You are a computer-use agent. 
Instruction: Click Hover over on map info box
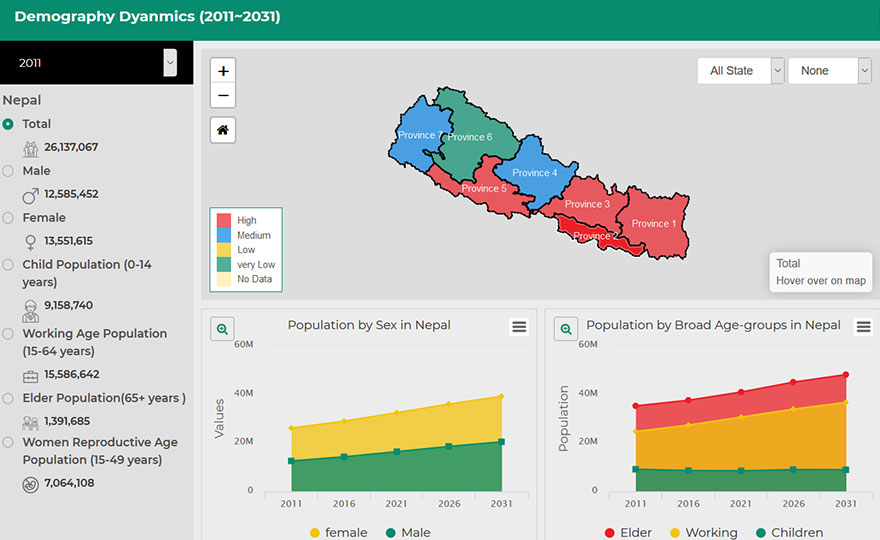click(821, 272)
